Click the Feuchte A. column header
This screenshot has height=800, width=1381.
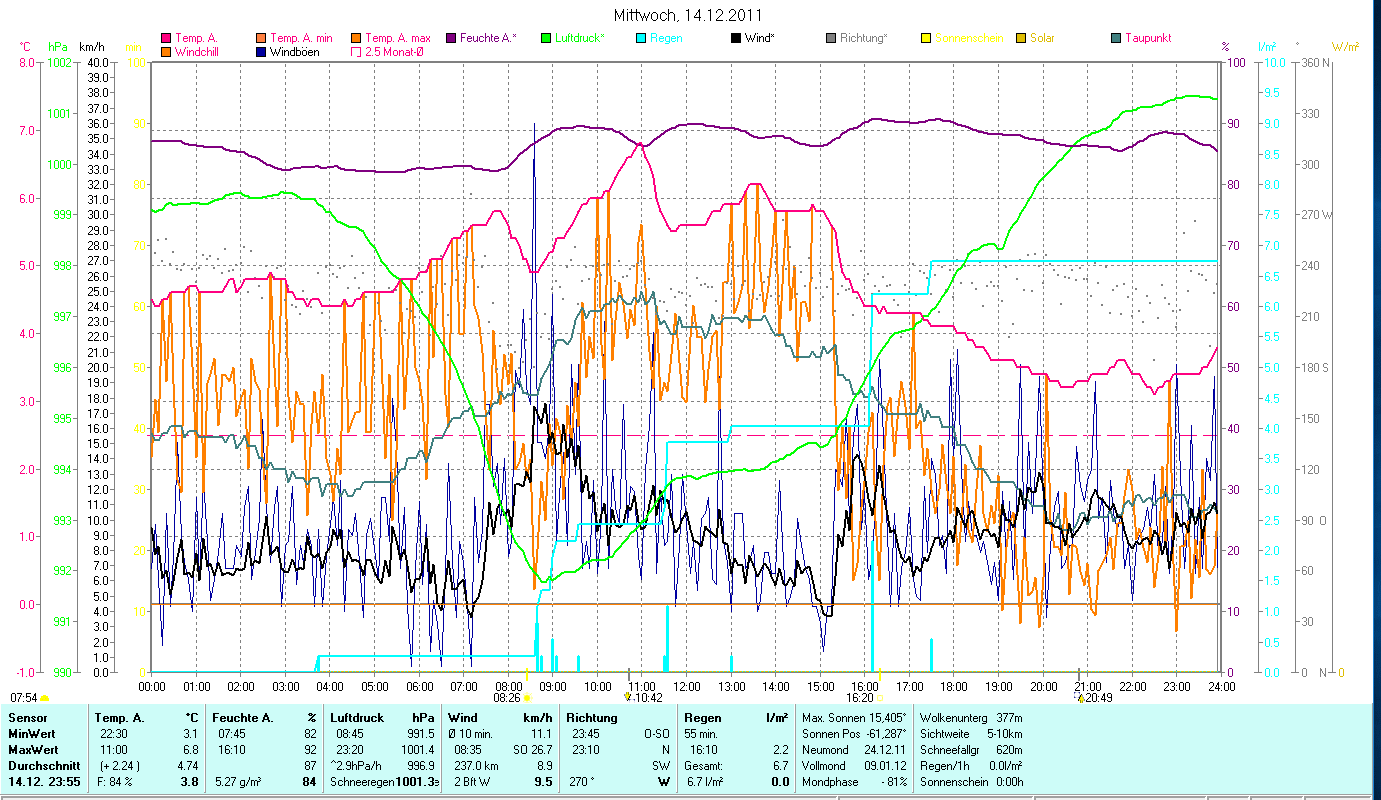point(243,718)
